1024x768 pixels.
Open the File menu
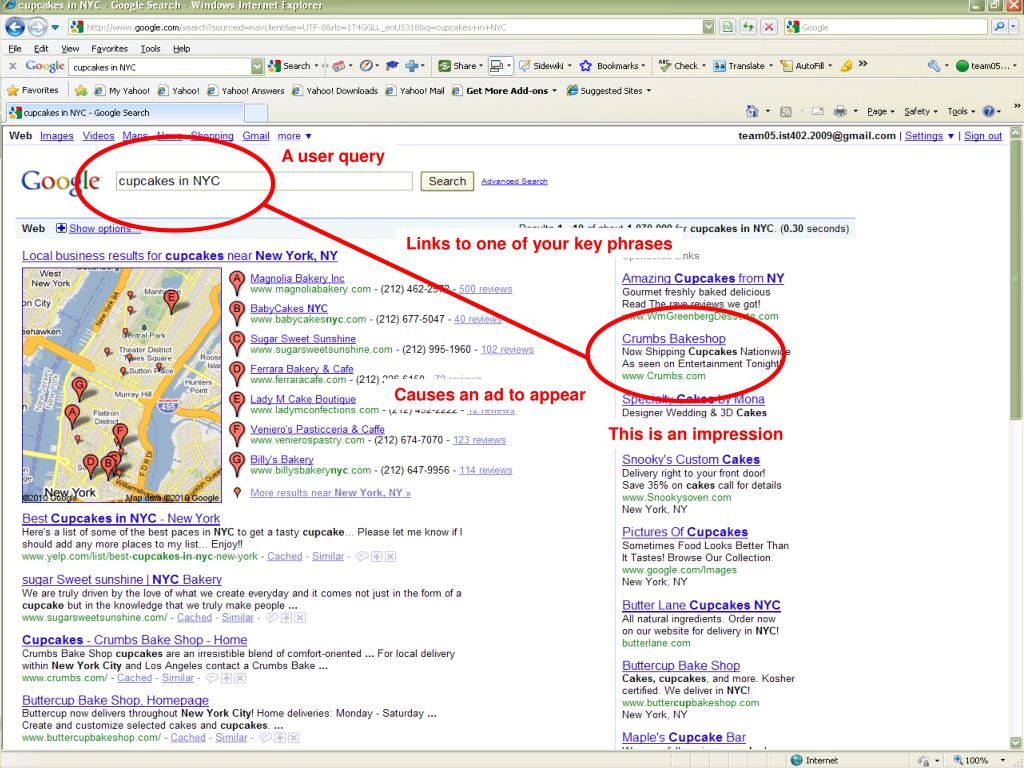(x=15, y=48)
